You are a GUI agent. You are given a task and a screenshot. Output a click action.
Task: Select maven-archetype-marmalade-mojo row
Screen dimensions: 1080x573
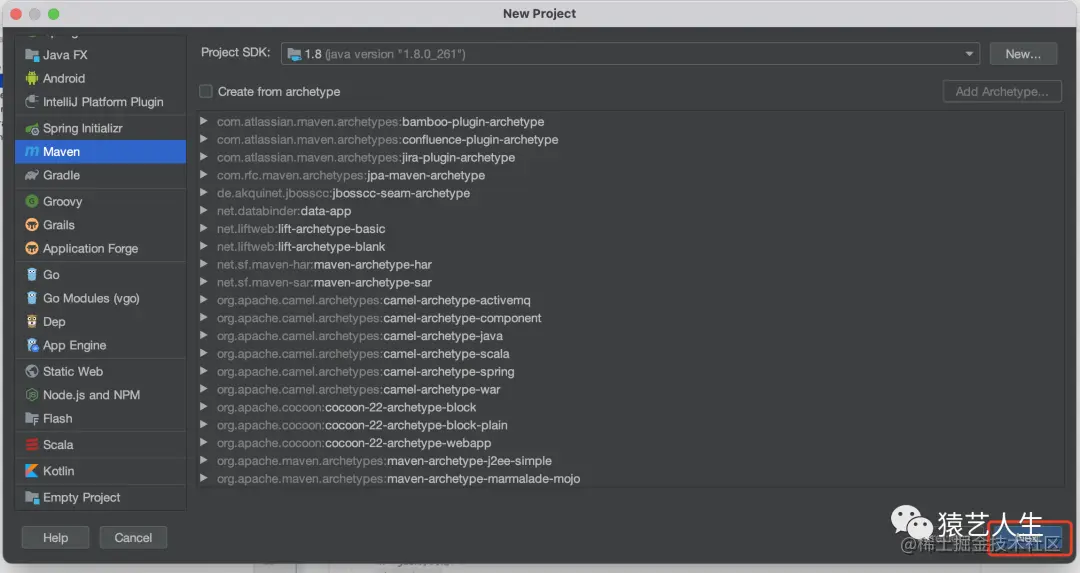(x=630, y=479)
